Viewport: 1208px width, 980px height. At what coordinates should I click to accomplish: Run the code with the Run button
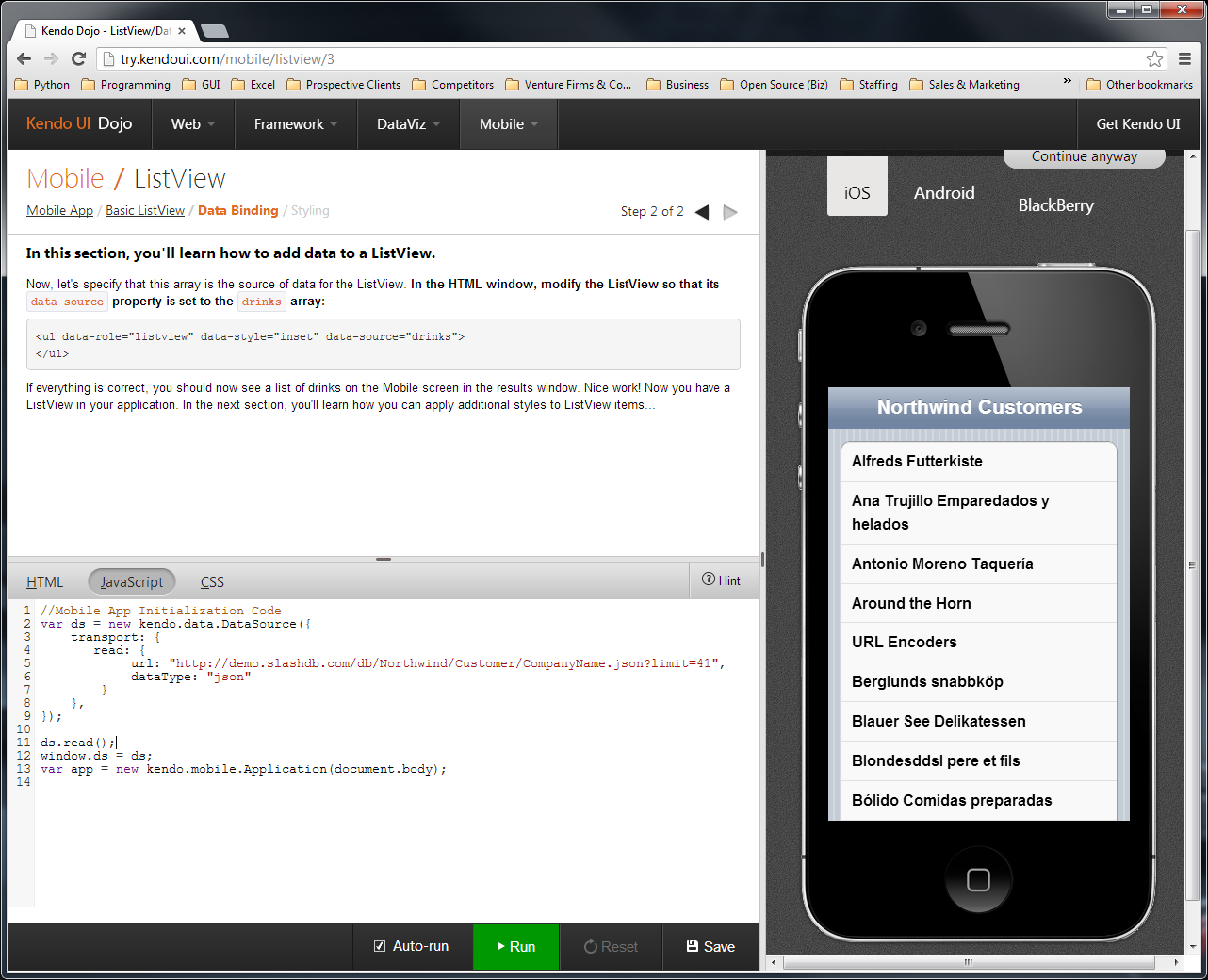click(516, 947)
